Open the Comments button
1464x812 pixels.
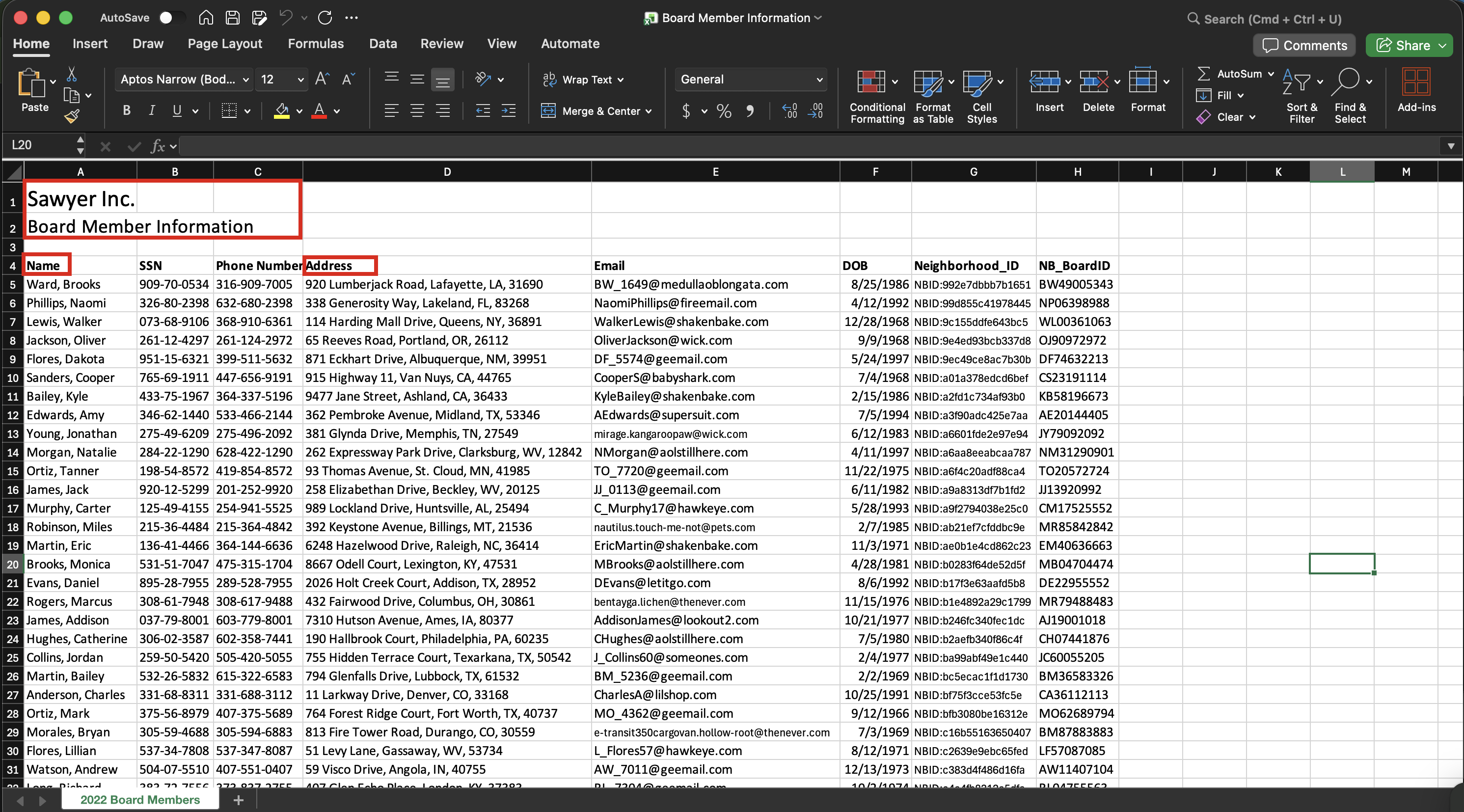pyautogui.click(x=1304, y=46)
